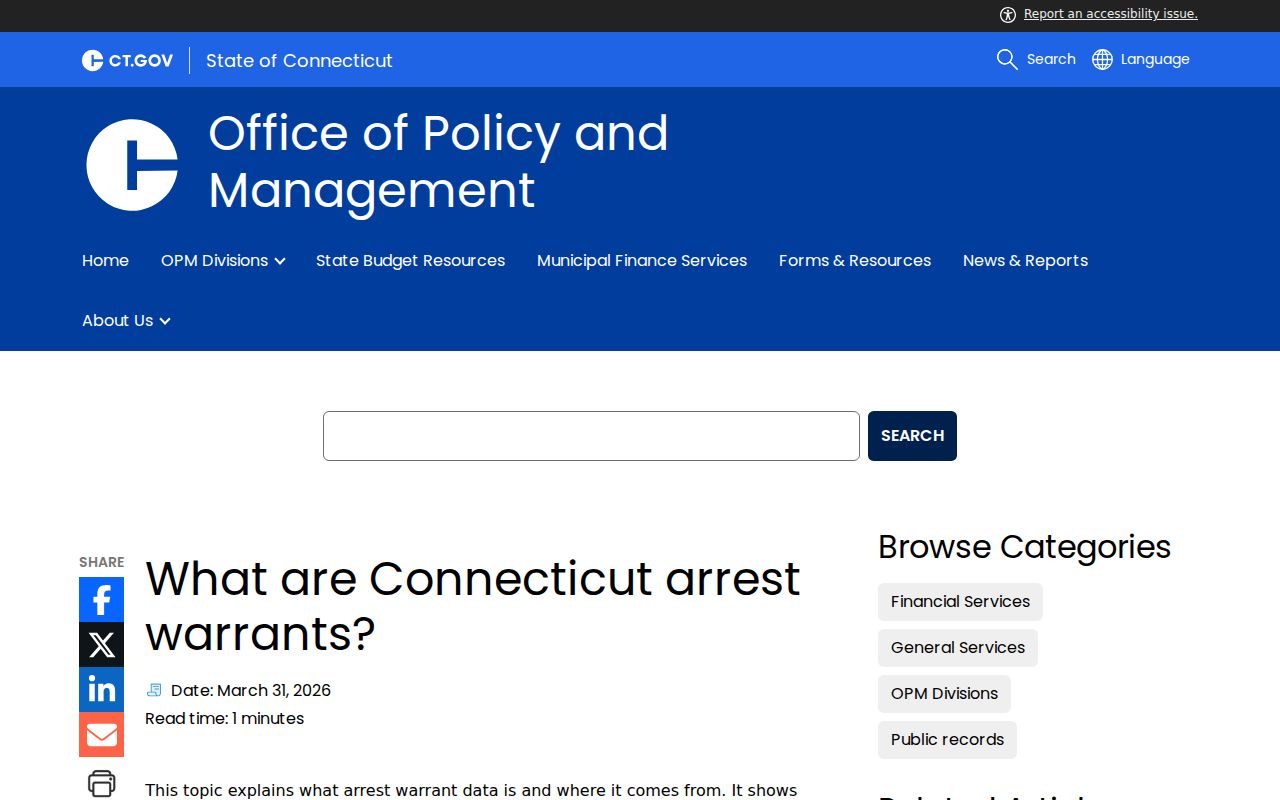Open News & Reports menu
Screen dimensions: 1280x800
point(1025,260)
